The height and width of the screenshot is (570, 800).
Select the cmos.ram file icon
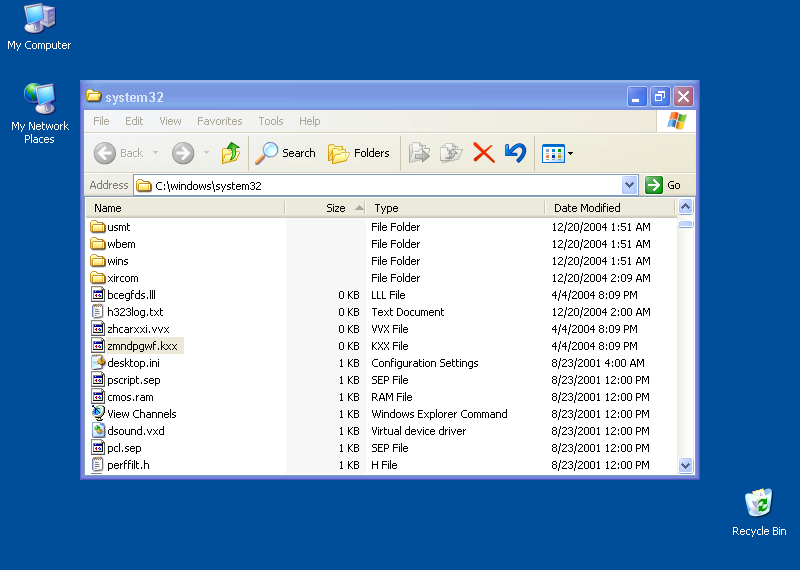97,396
